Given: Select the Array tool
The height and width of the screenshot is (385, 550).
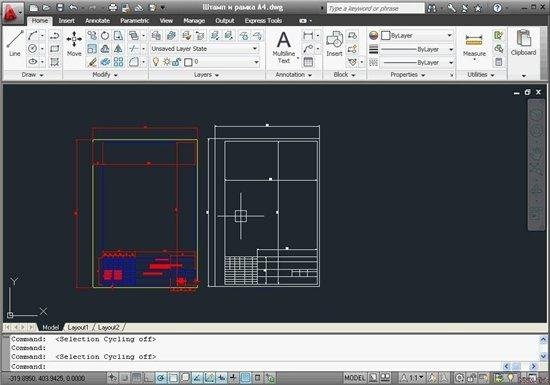Looking at the screenshot, I should (x=119, y=62).
